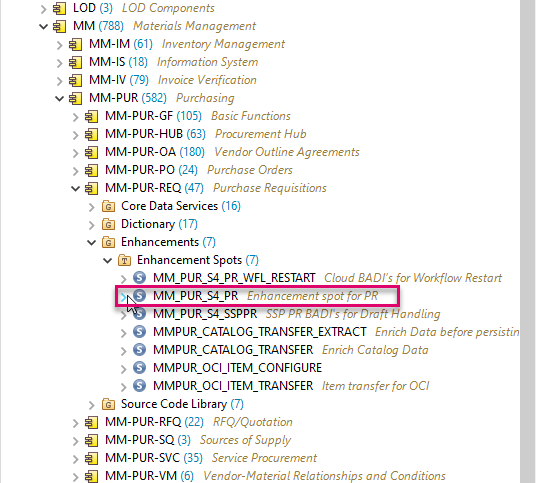Expand the Dictionary folder

coord(91,225)
